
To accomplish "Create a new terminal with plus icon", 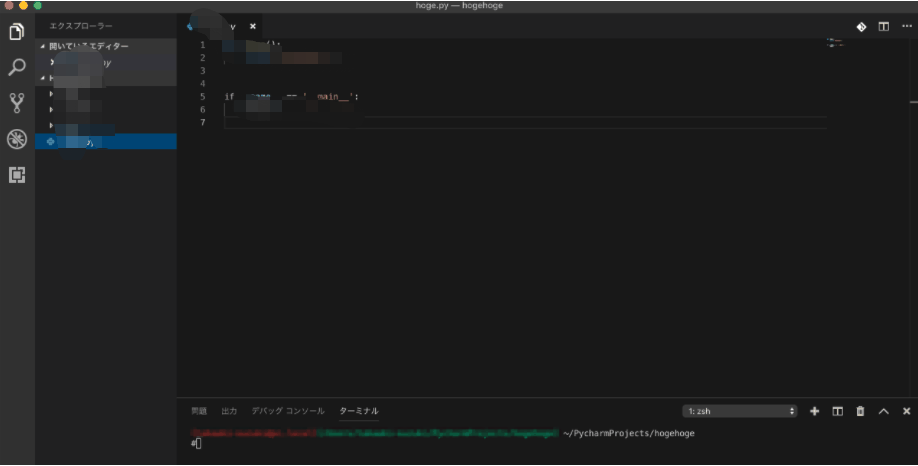I will click(x=814, y=411).
